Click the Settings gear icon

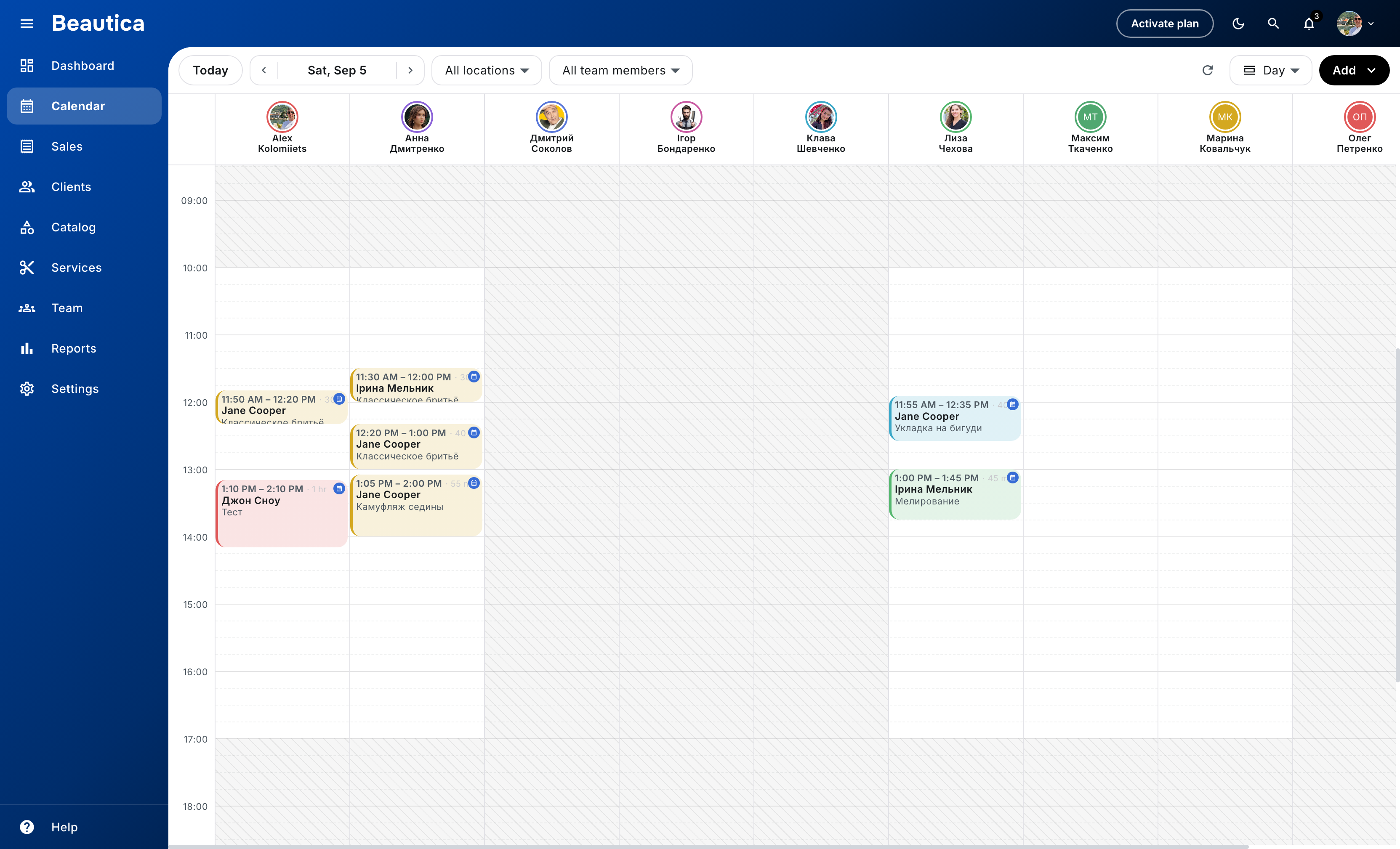coord(27,388)
